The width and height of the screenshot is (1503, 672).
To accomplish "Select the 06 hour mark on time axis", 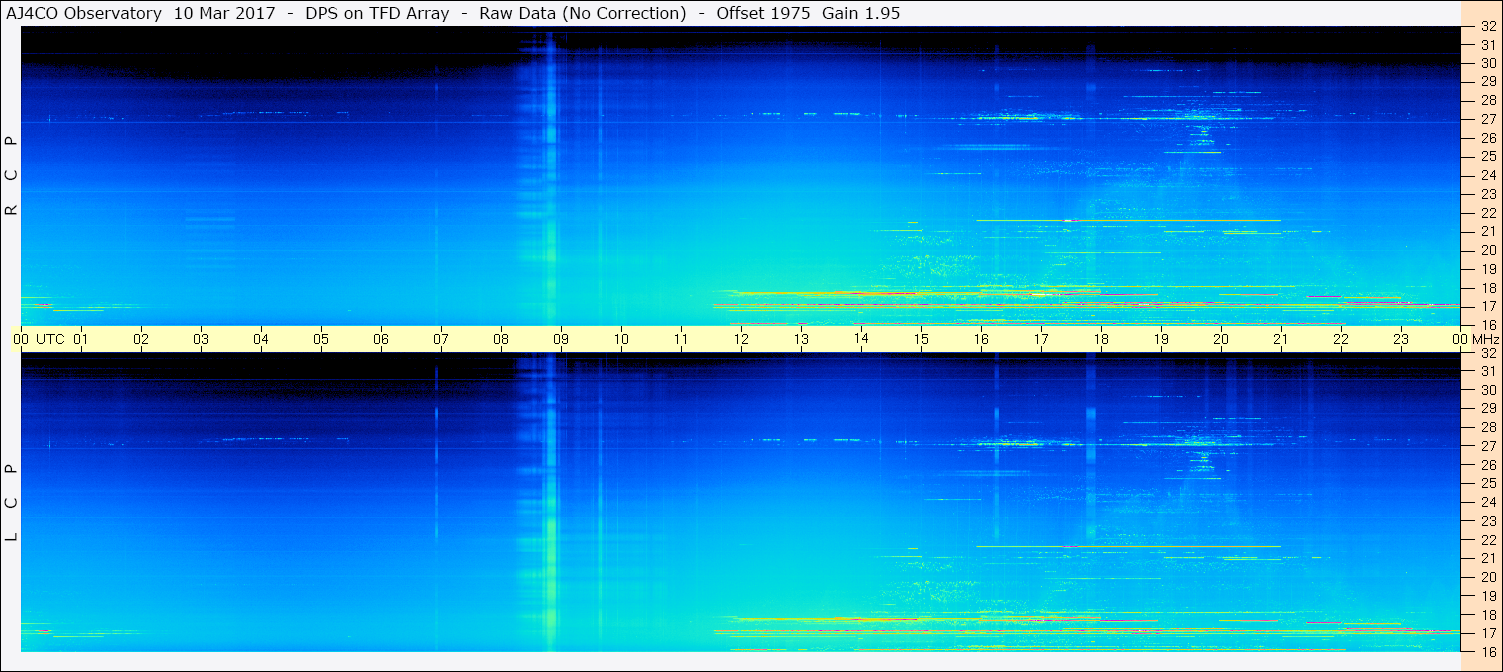I will (x=381, y=339).
